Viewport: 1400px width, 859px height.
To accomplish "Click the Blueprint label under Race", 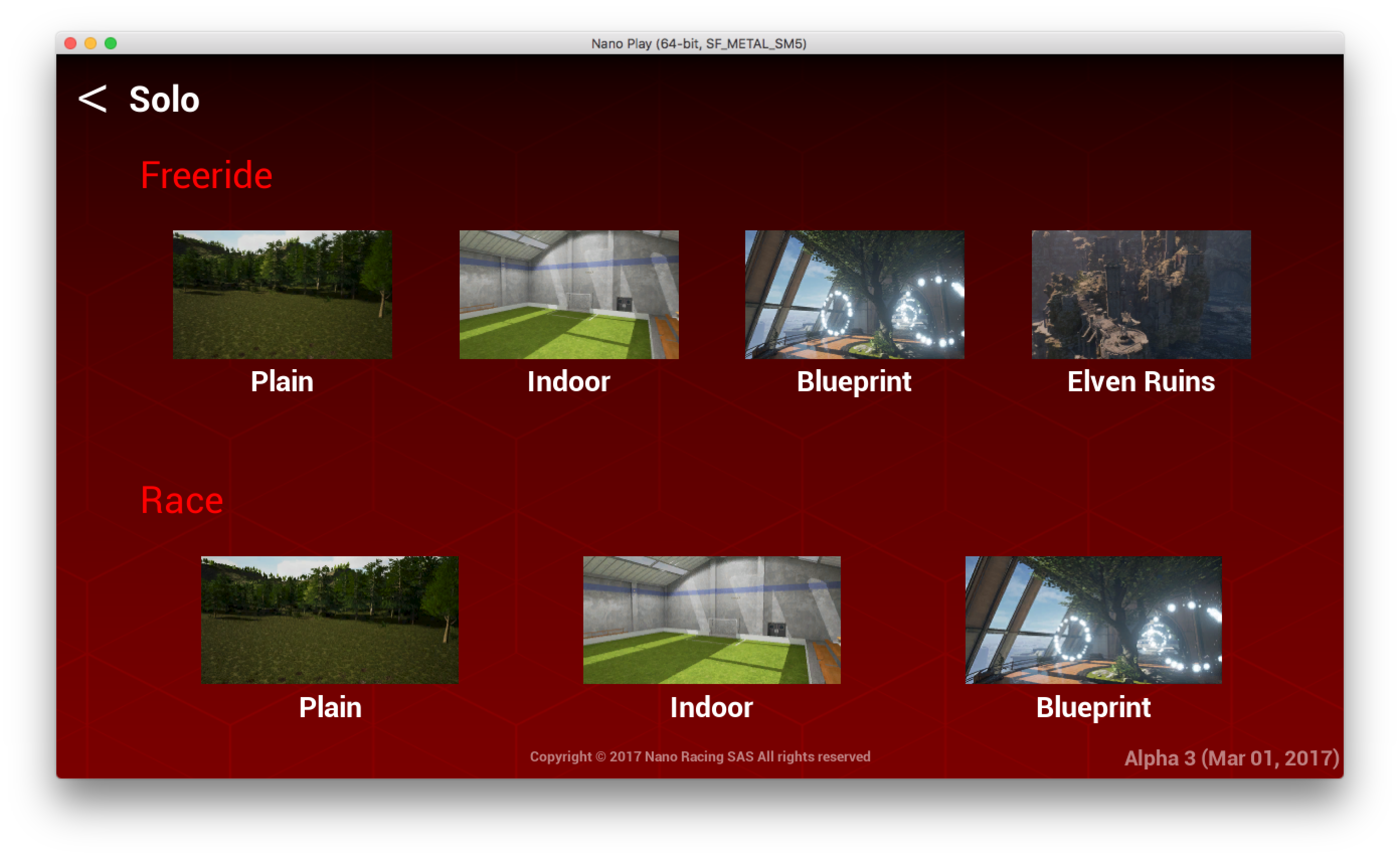I will click(1093, 708).
